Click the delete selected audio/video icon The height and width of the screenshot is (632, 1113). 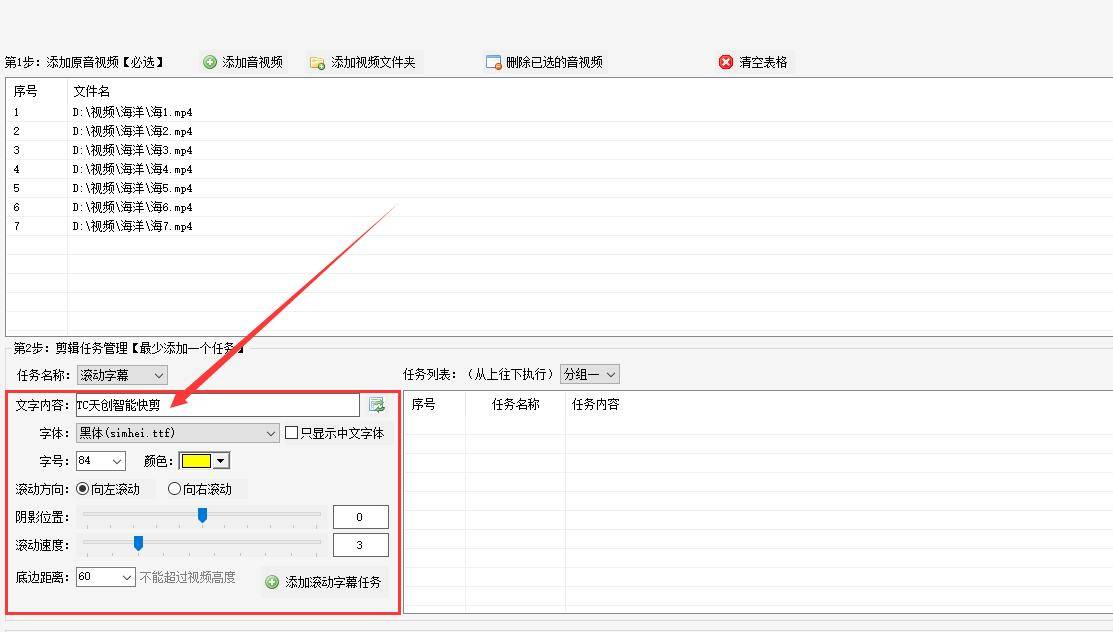point(493,62)
